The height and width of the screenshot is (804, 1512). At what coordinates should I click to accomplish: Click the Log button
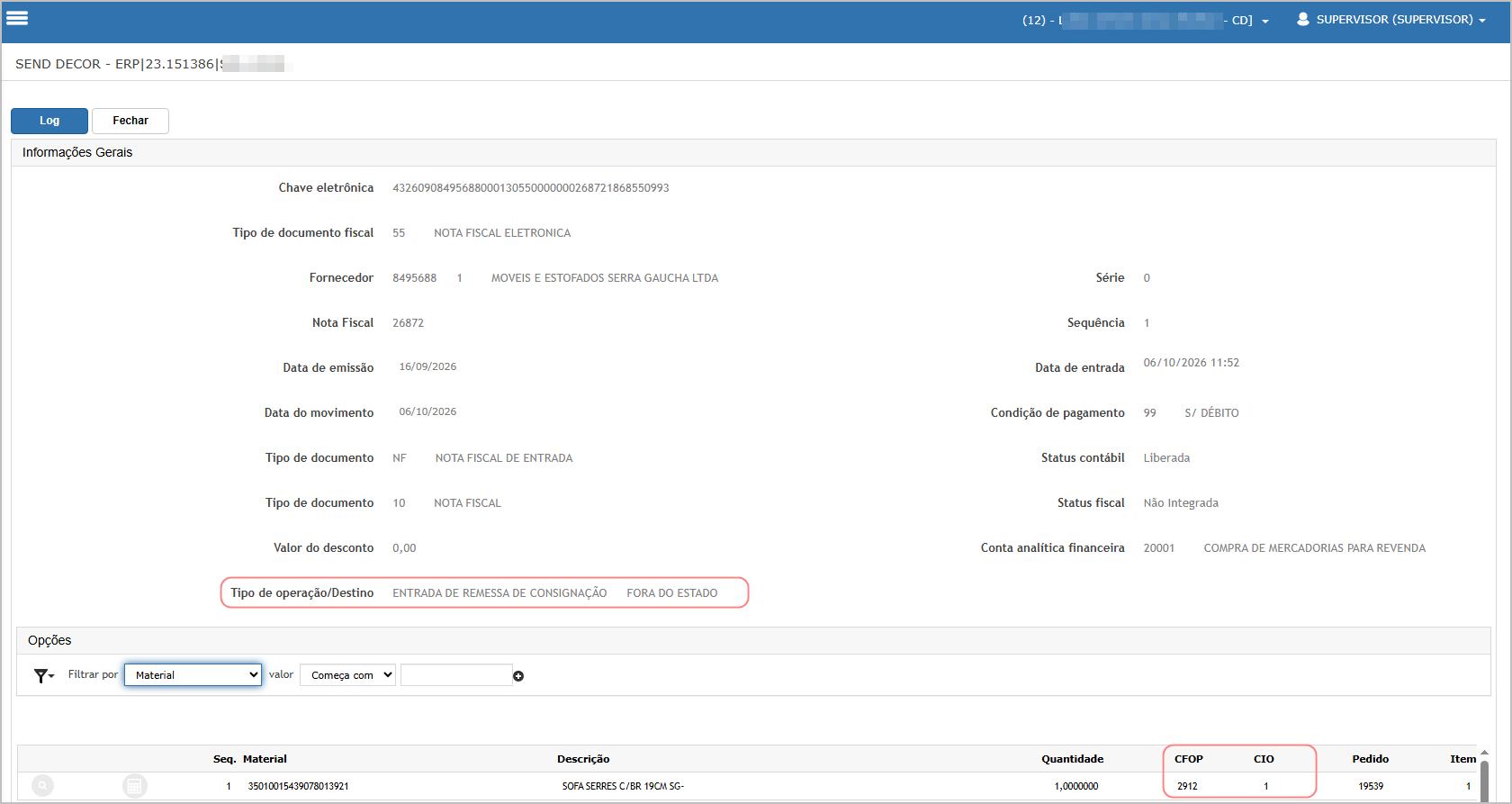pos(49,121)
